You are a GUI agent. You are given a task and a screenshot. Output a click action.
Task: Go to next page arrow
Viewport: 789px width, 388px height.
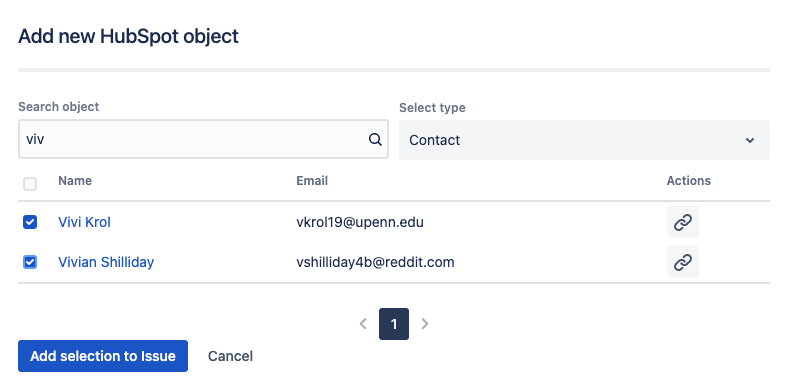click(425, 324)
